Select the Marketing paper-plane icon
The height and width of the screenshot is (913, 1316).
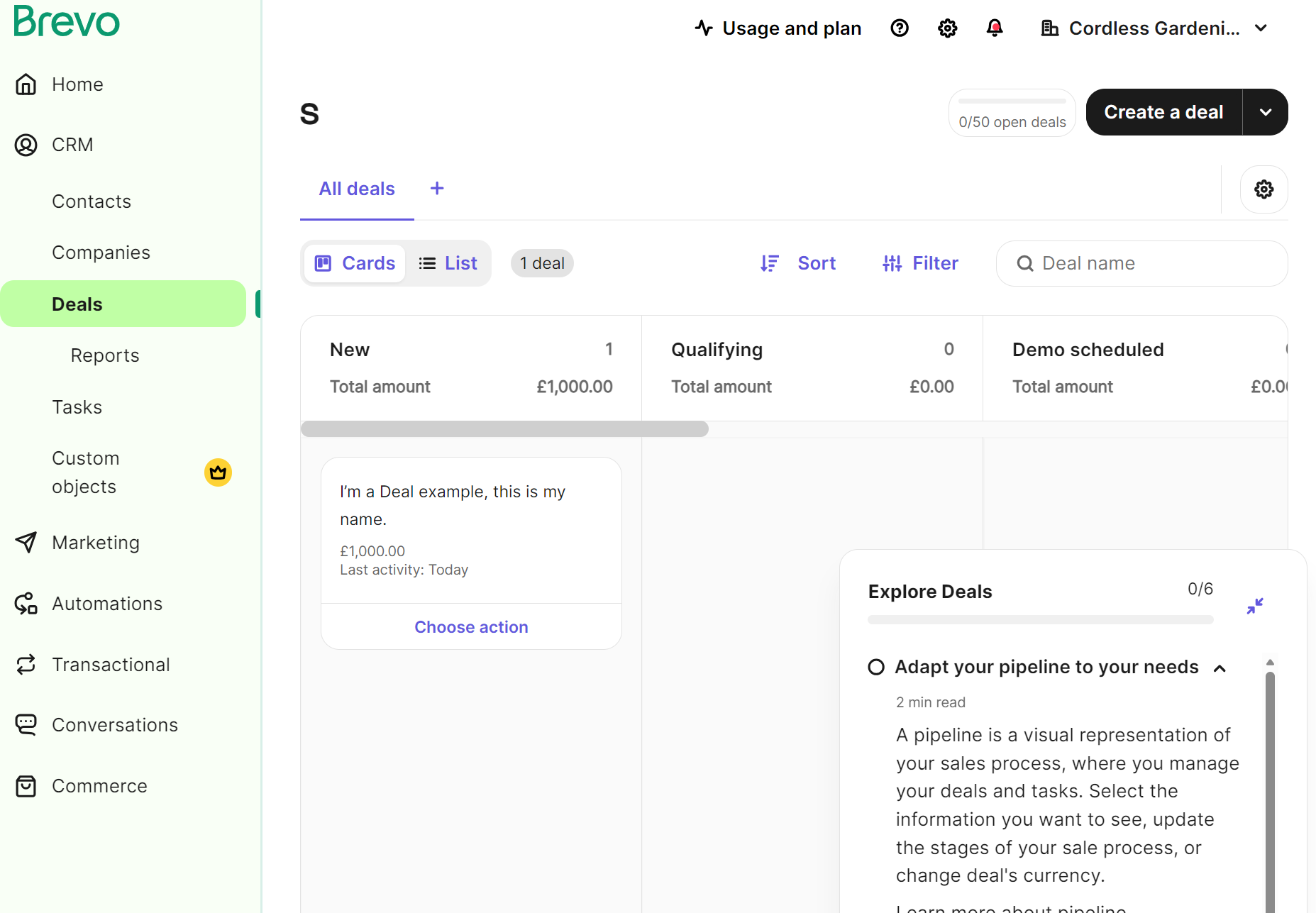pos(26,542)
